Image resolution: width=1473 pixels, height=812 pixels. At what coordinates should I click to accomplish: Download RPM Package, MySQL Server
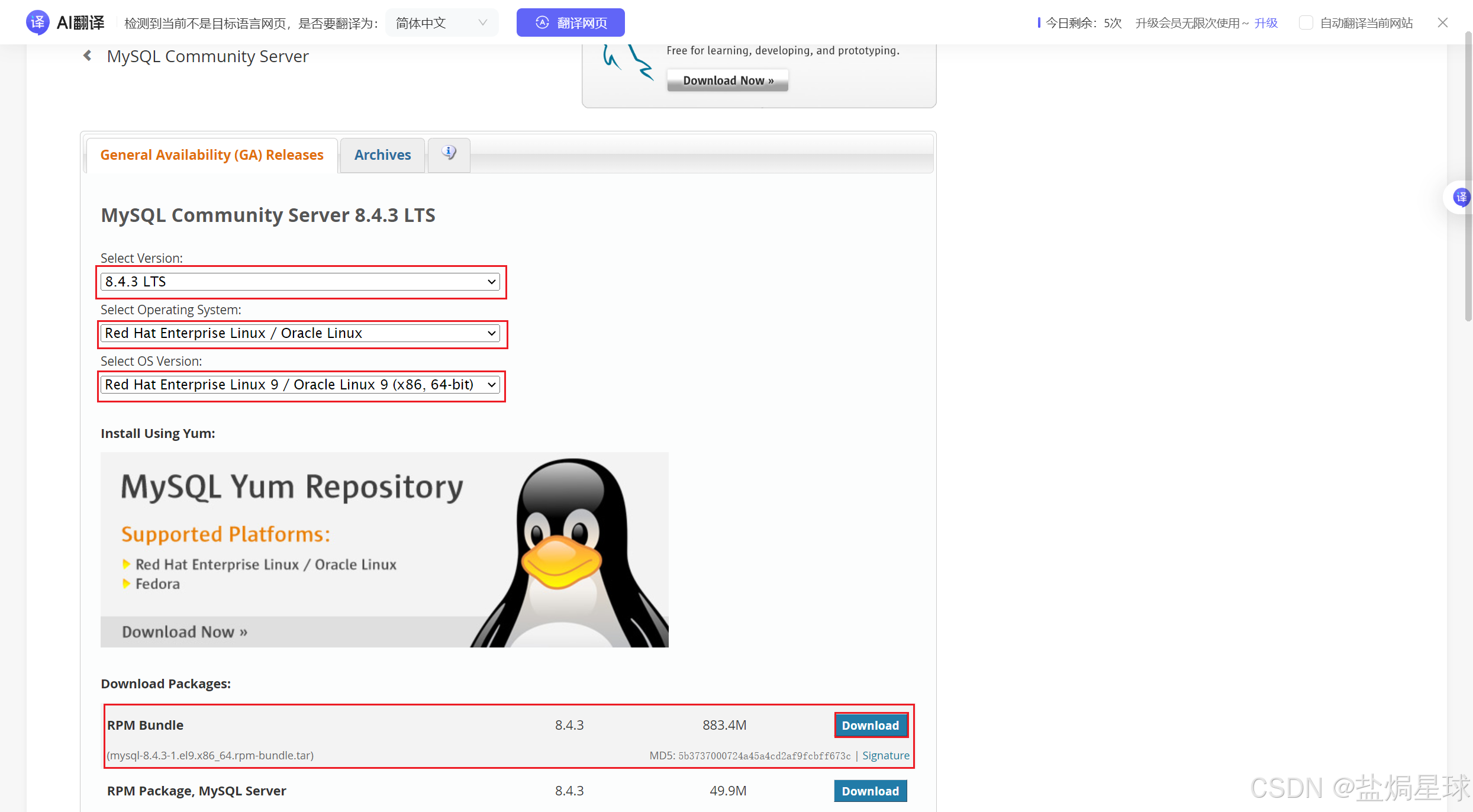coord(871,791)
